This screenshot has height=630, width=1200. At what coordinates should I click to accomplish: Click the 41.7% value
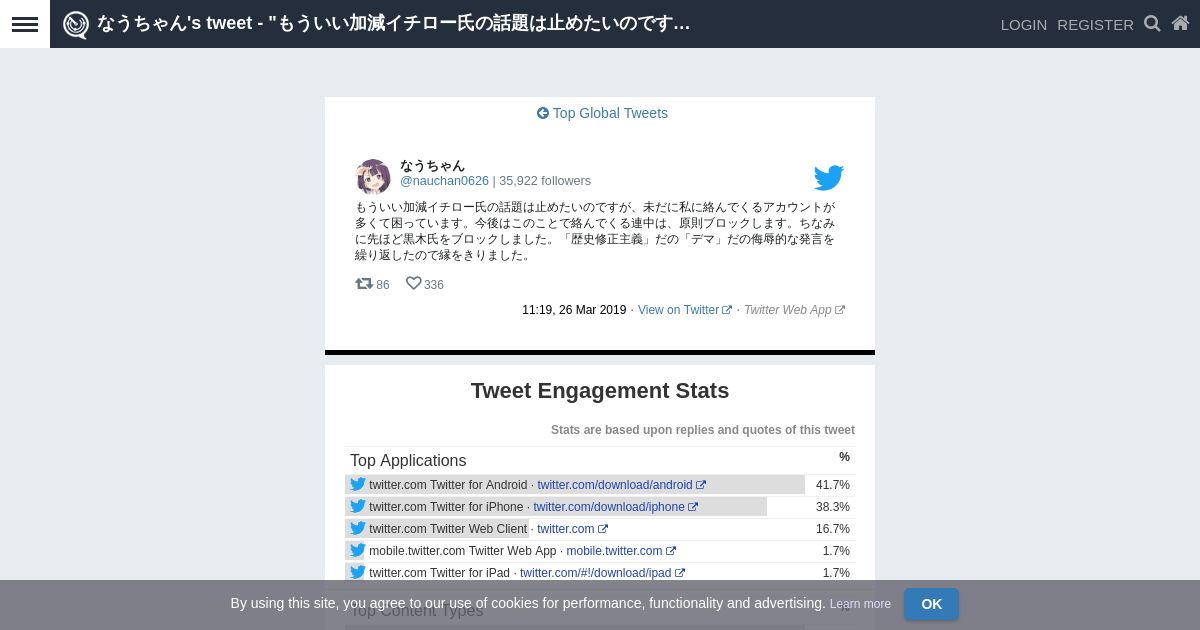833,485
